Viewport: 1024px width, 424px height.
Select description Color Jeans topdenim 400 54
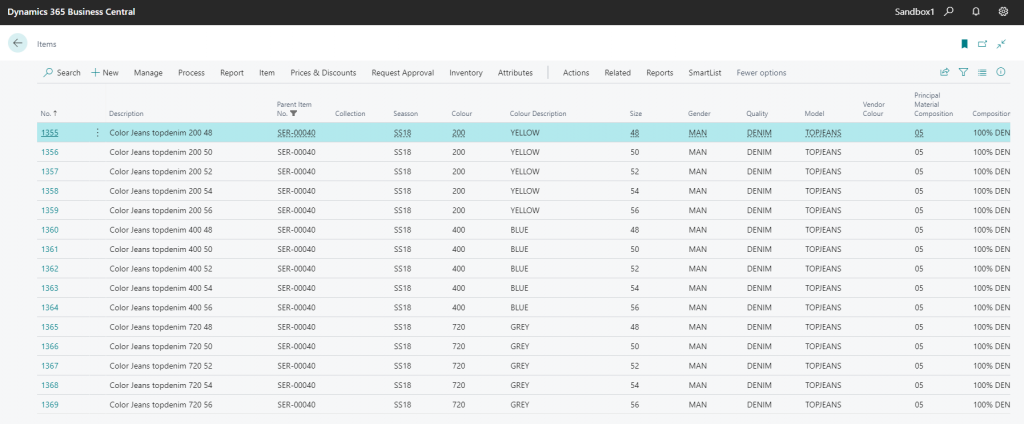[161, 288]
